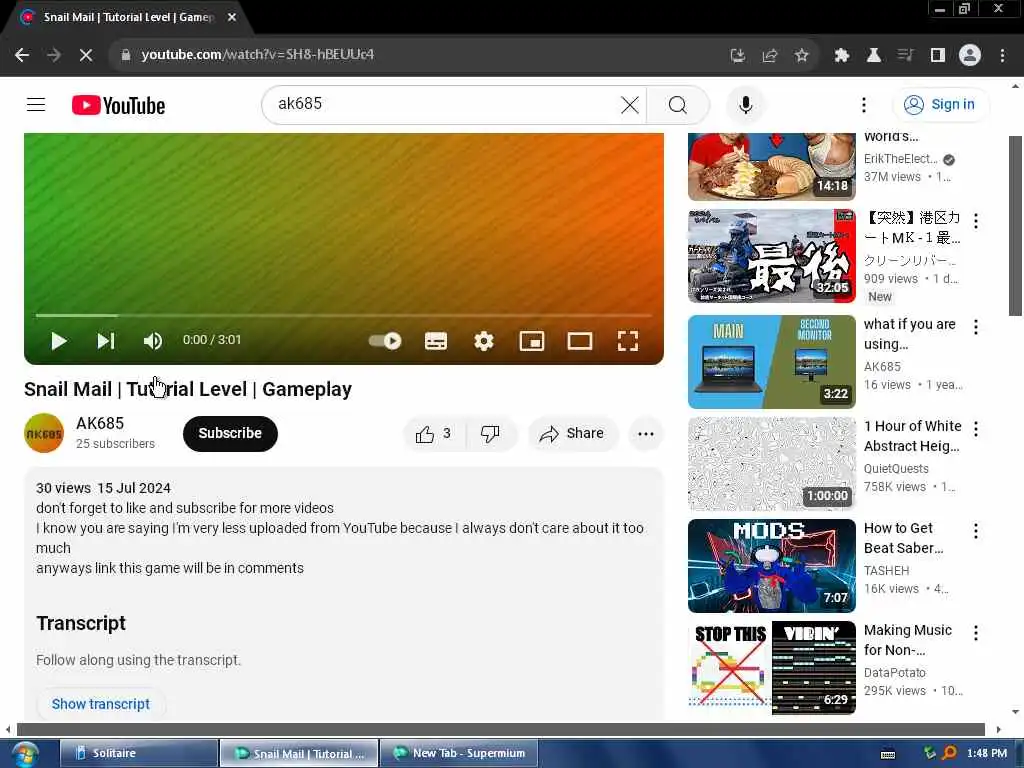Open How to Get Beat Saber video
Image resolution: width=1024 pixels, height=768 pixels.
click(x=771, y=566)
